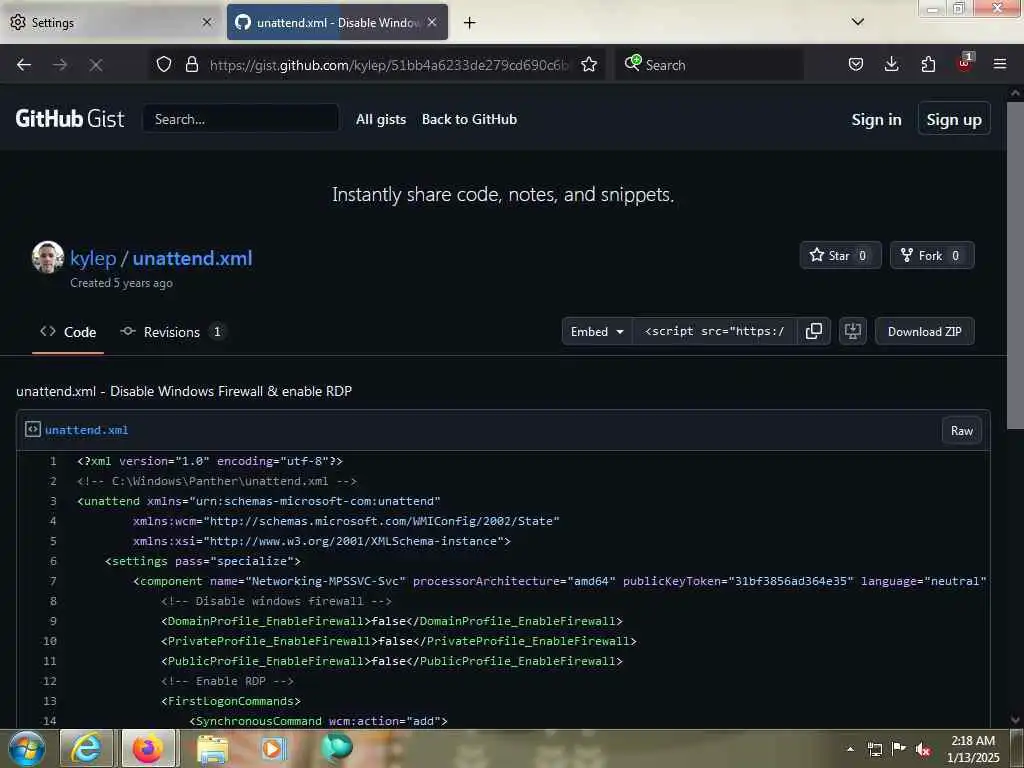Expand the Embed dropdown
Viewport: 1024px width, 768px height.
click(x=597, y=332)
